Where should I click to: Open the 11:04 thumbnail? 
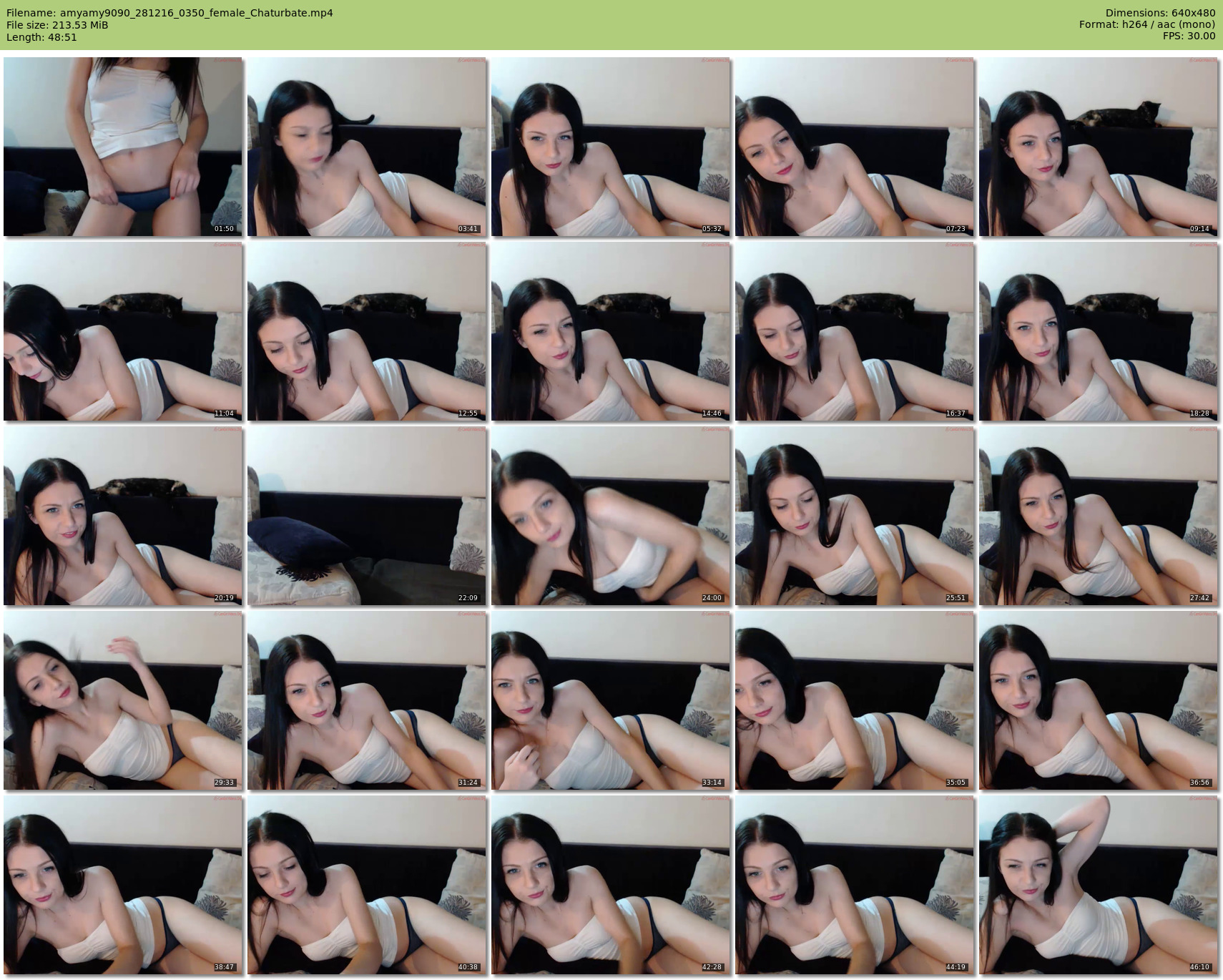pyautogui.click(x=122, y=331)
